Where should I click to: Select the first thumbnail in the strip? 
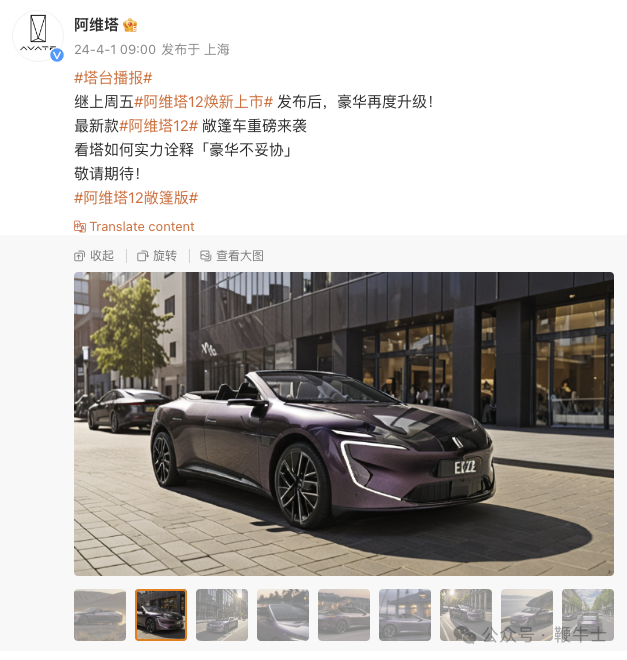(x=100, y=615)
